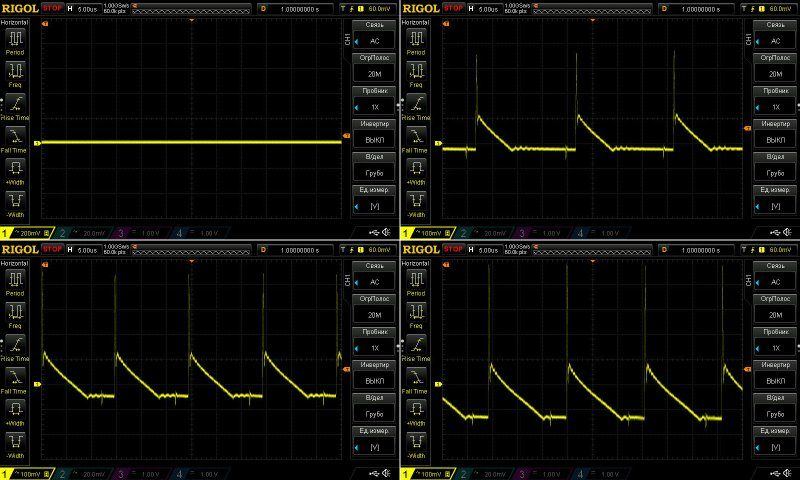Click Rise Time icon in bottom-left scope

coord(15,346)
